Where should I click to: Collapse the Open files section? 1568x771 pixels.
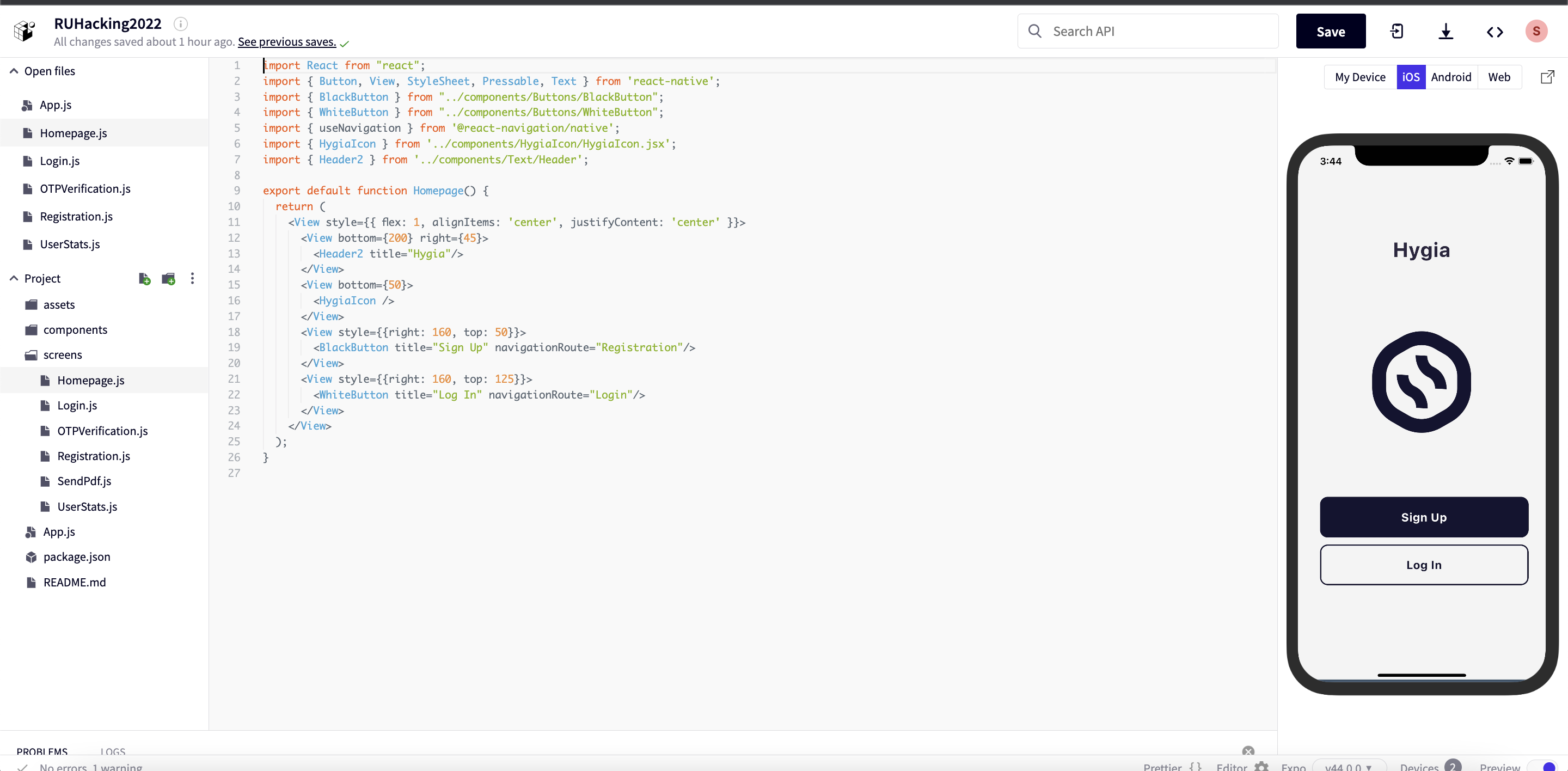click(x=14, y=71)
